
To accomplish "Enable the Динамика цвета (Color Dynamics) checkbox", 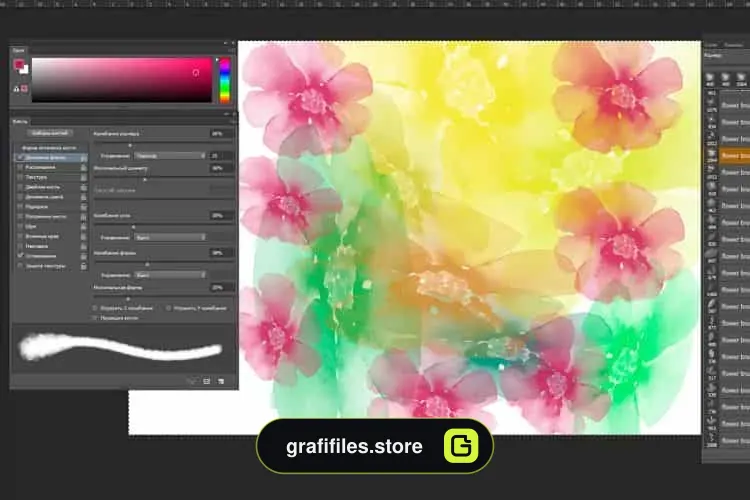I will pyautogui.click(x=20, y=197).
